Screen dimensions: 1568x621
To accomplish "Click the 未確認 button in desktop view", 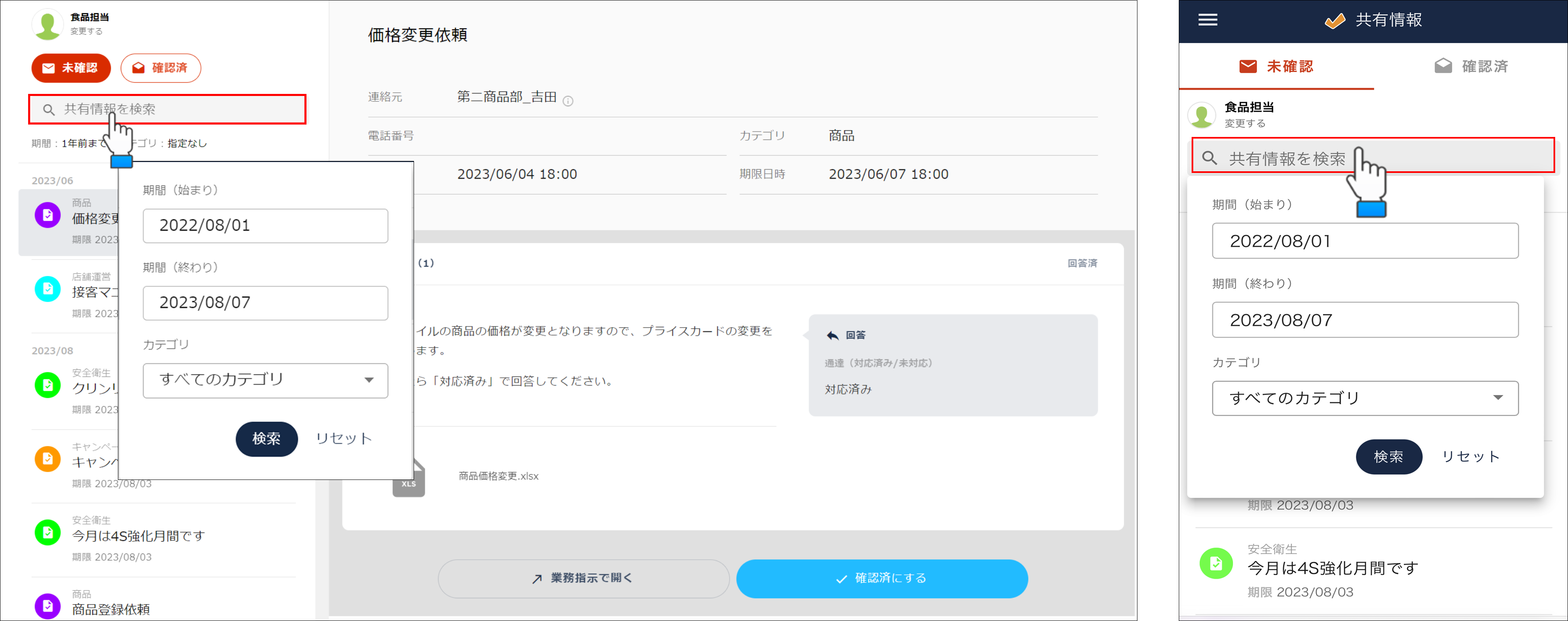I will [x=71, y=67].
